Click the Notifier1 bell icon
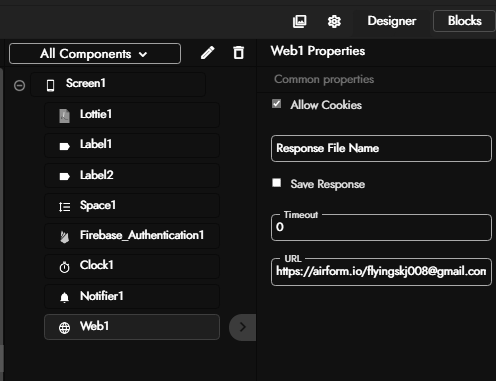 tap(64, 297)
